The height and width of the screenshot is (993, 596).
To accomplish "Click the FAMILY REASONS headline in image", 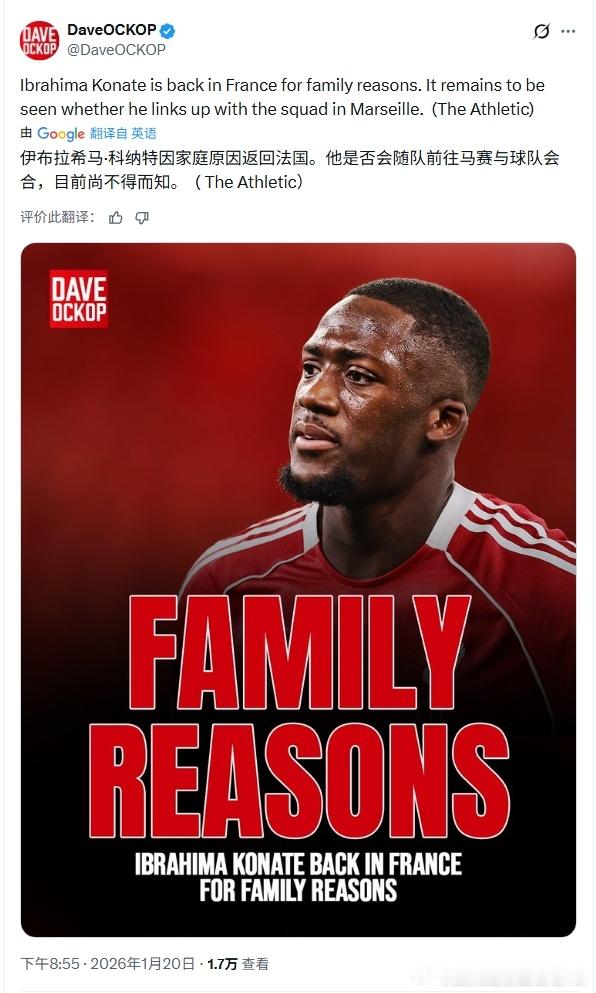I will coord(299,716).
